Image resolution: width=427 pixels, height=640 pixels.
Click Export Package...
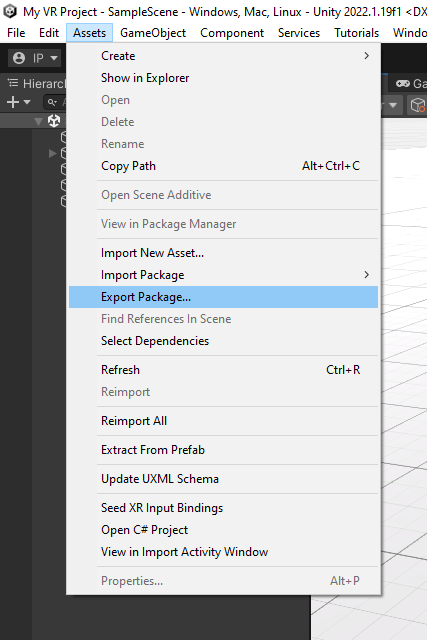(x=223, y=297)
